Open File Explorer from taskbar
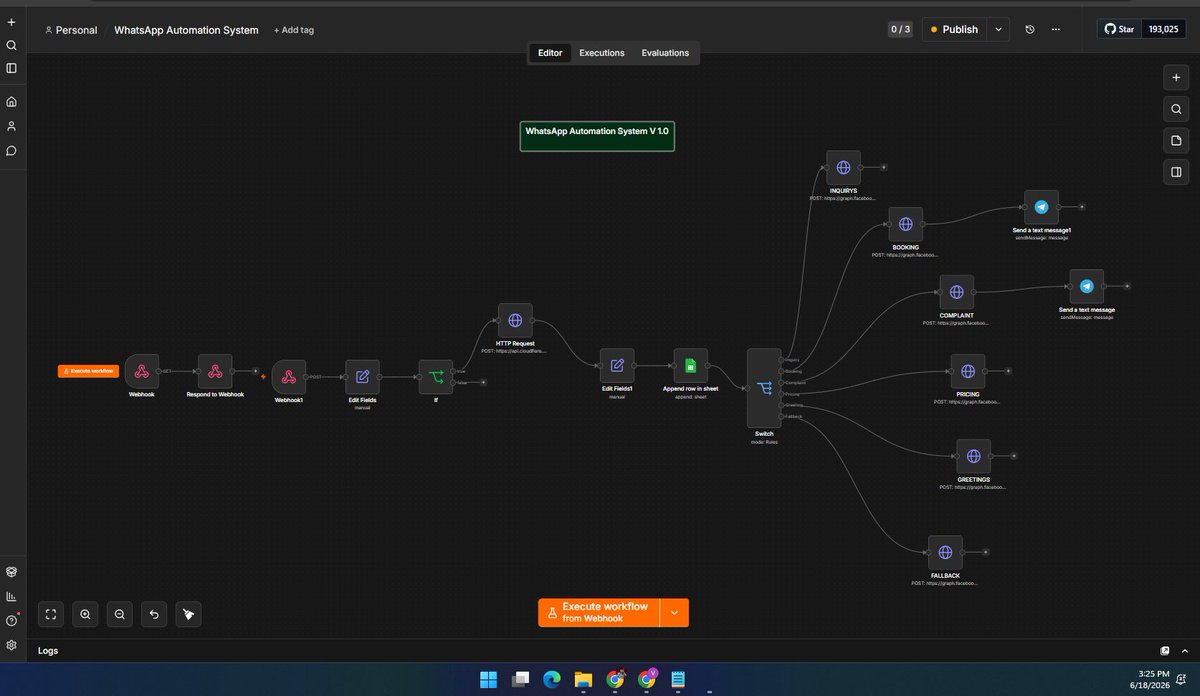 (x=583, y=680)
